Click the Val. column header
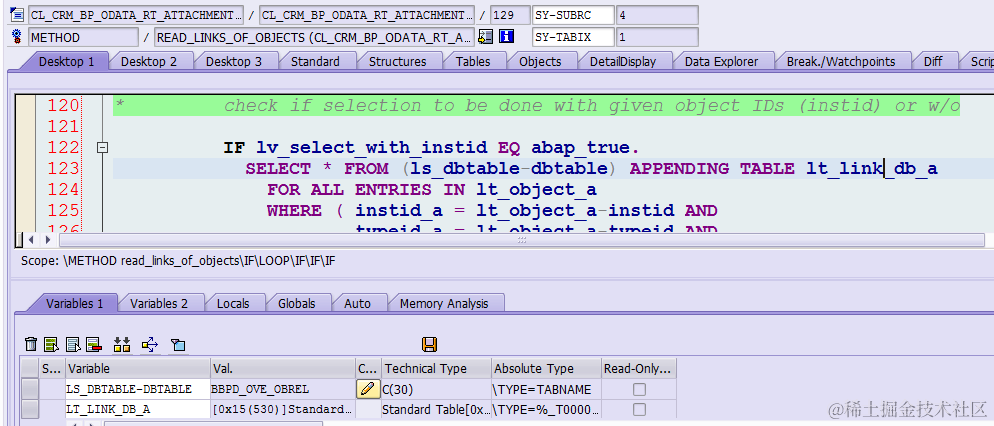 283,368
